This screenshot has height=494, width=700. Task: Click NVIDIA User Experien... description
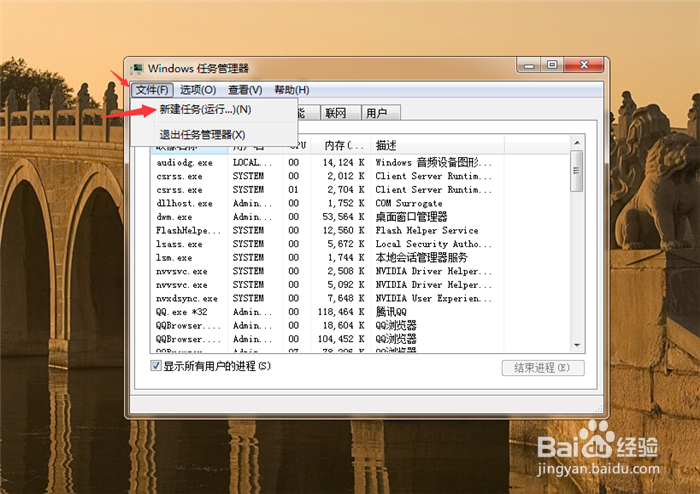(x=433, y=299)
